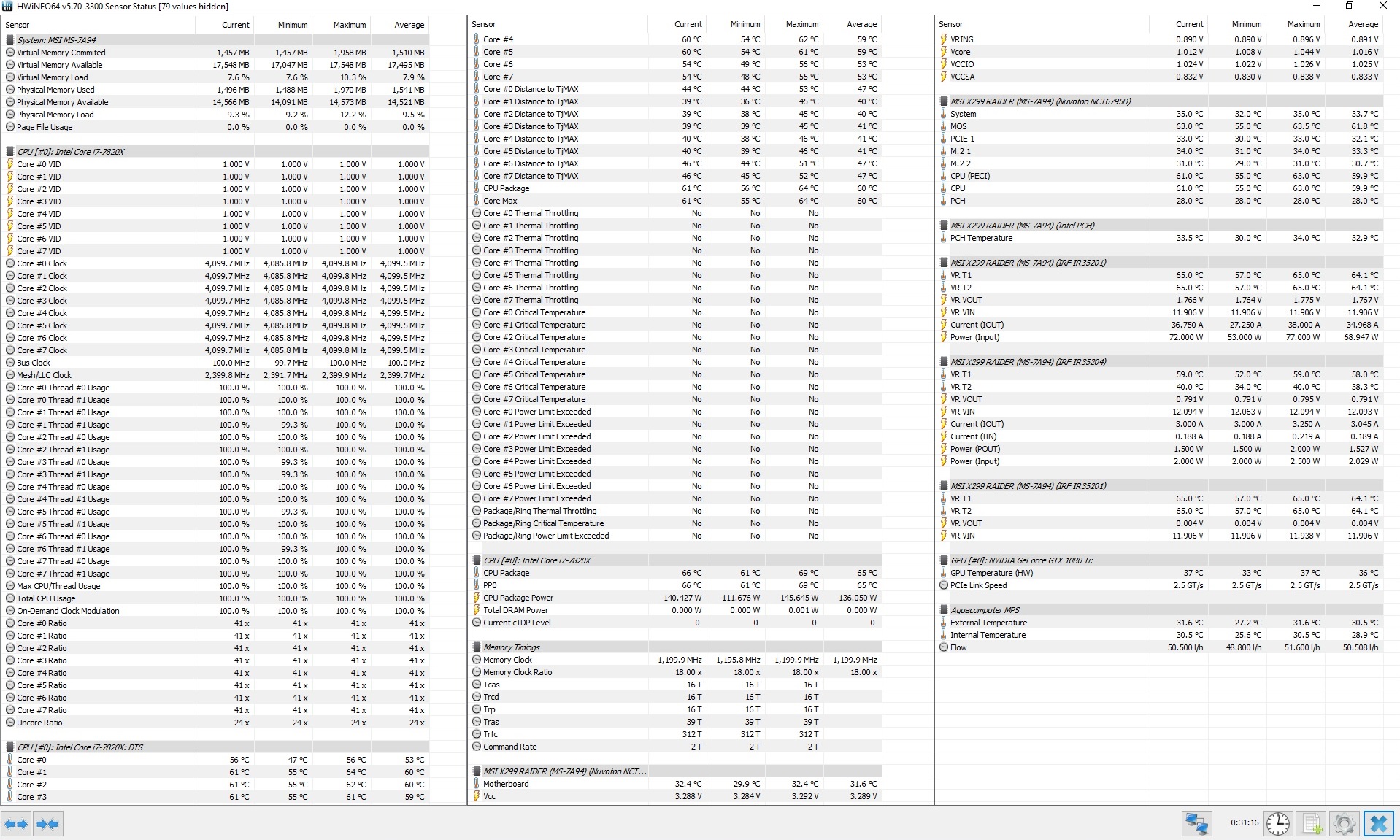
Task: Click the expand-columns arrows icon at the bottom left
Action: 16,824
